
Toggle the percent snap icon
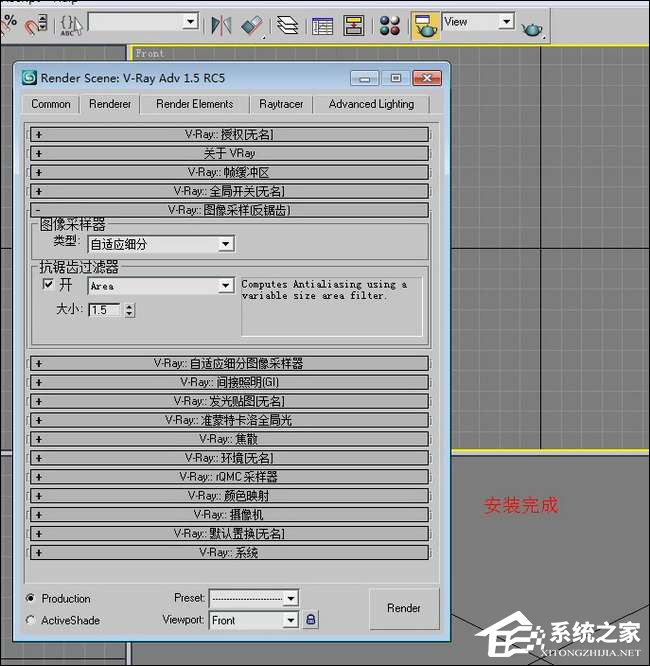coord(9,23)
